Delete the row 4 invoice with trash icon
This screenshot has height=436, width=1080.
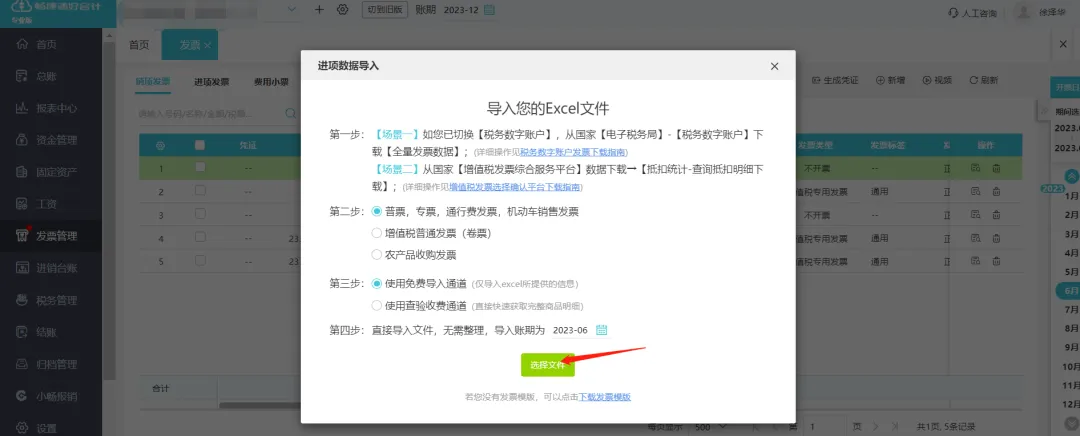coord(996,238)
